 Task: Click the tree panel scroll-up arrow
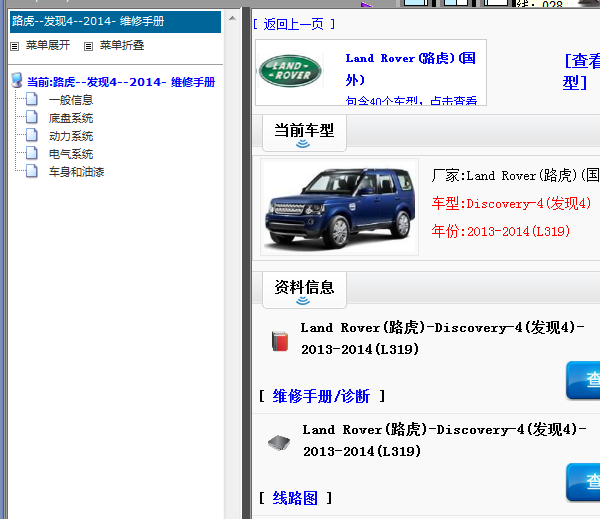point(232,18)
